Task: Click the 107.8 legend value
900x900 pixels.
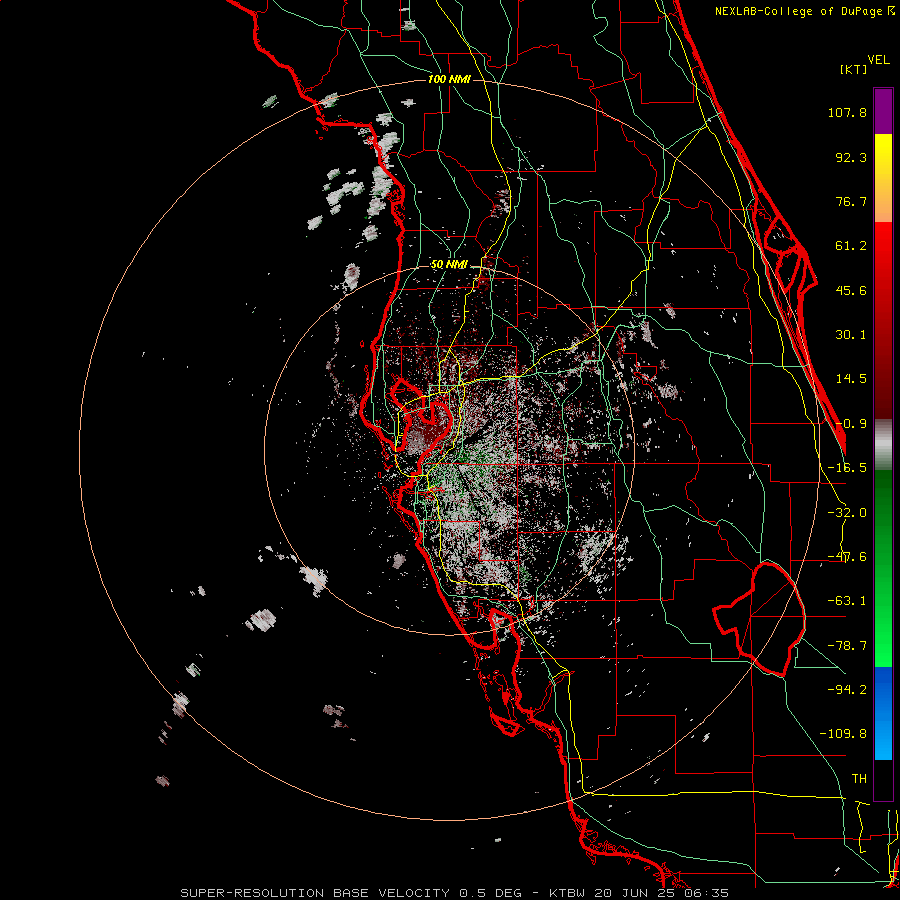Action: [x=847, y=112]
